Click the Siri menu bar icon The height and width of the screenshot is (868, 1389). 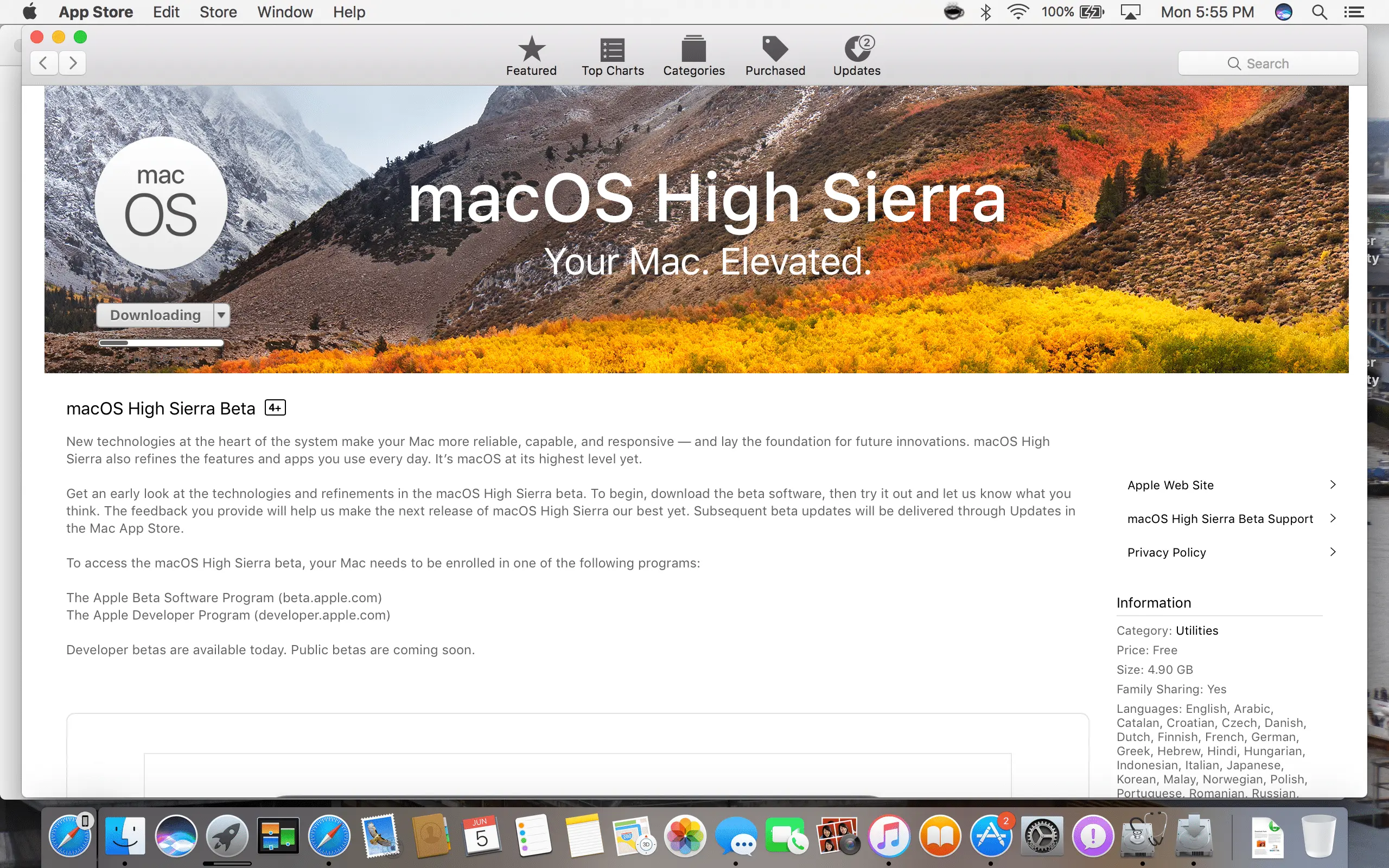pyautogui.click(x=1283, y=11)
